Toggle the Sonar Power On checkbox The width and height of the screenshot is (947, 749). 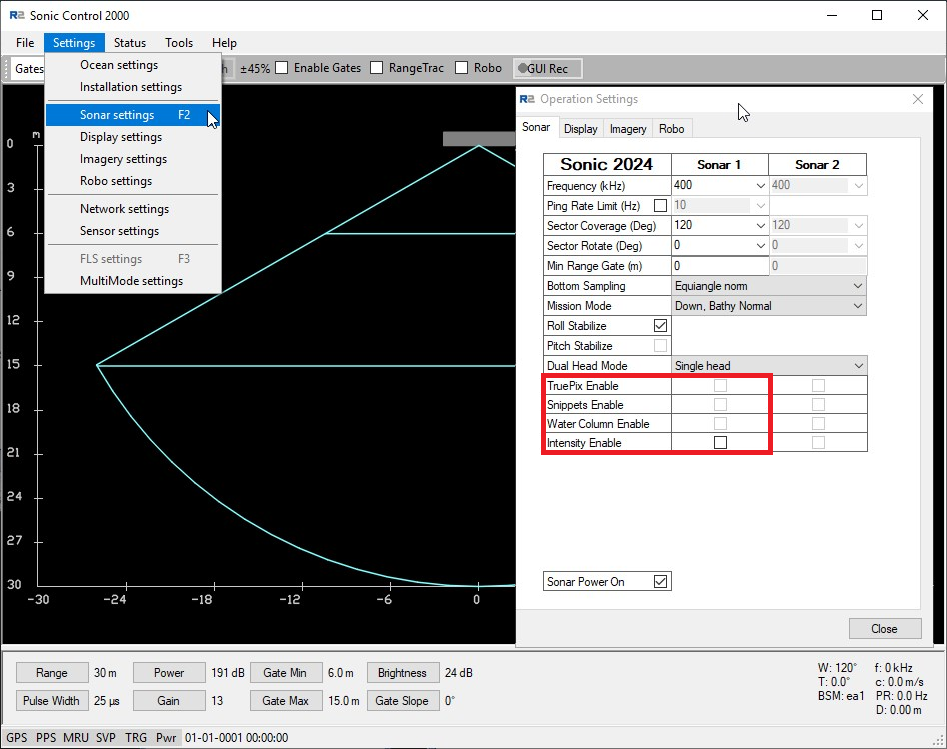coord(660,582)
